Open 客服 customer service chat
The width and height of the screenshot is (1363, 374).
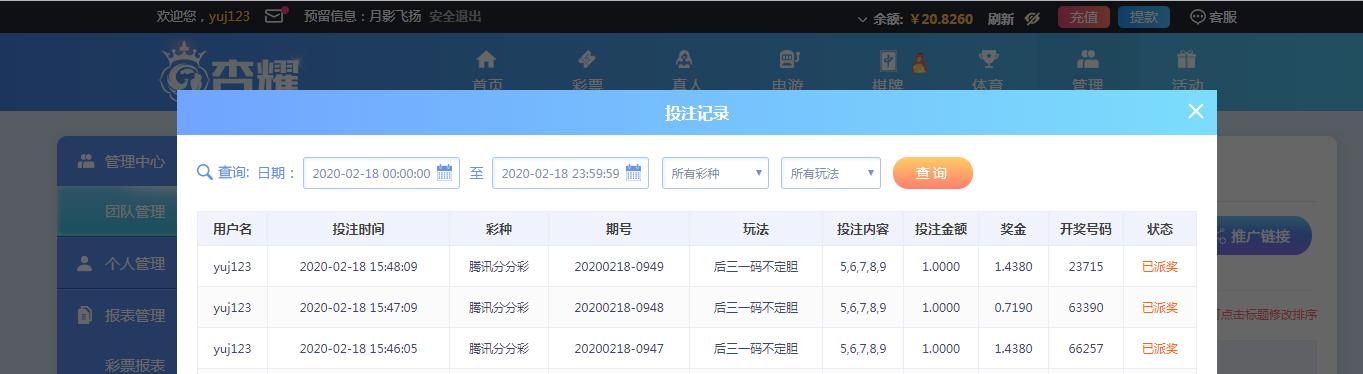(x=1213, y=17)
